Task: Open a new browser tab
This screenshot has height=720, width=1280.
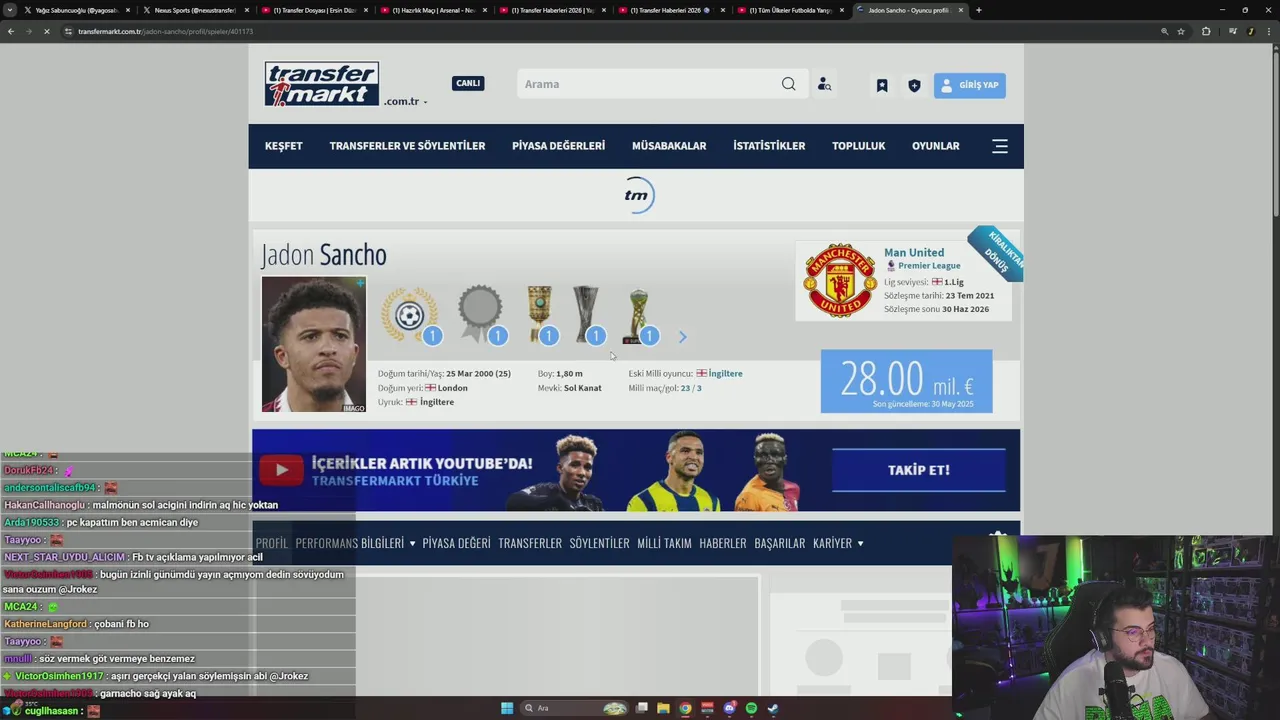Action: 978,10
